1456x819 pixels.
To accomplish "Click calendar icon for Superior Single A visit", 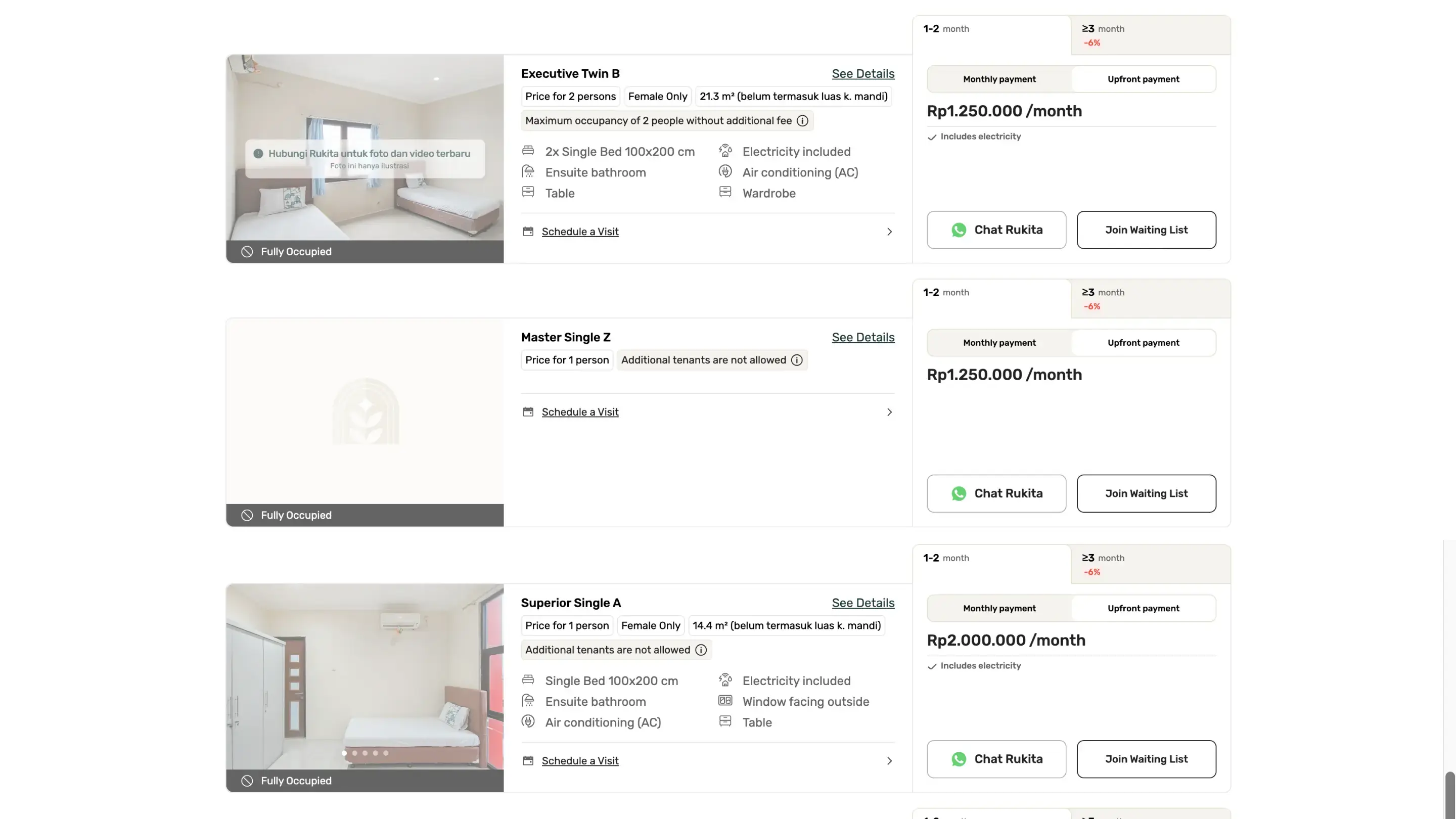I will 528,761.
